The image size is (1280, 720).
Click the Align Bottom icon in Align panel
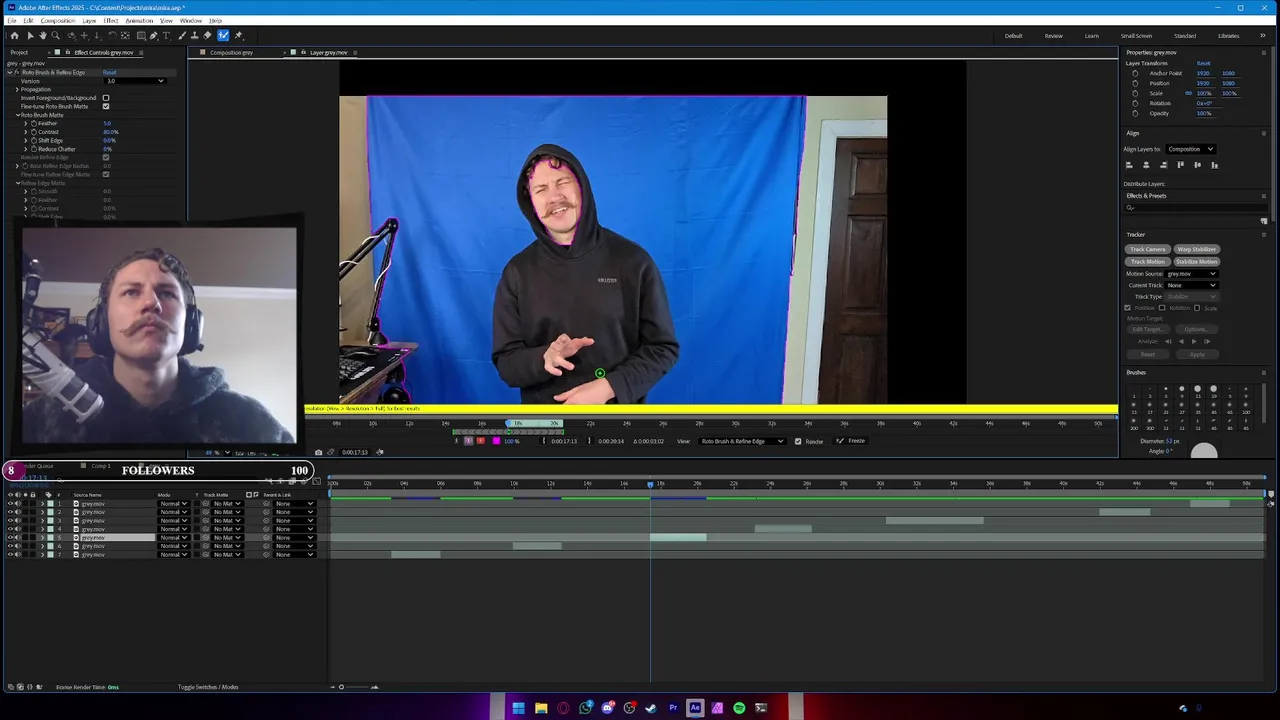1214,165
